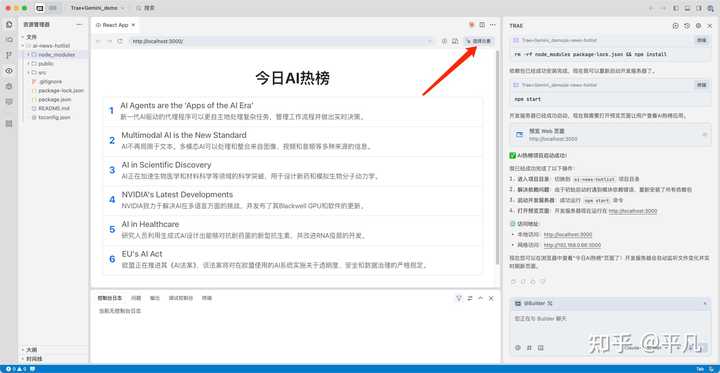Switch to 调试控制台 debug console tab
This screenshot has height=373, width=720.
(181, 298)
